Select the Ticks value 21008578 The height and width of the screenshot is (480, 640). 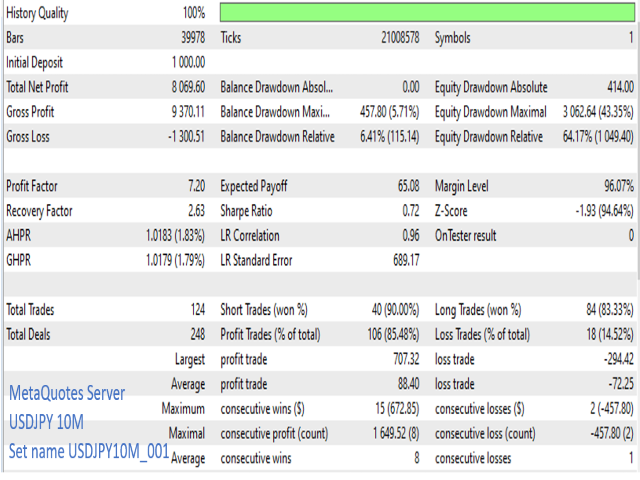coord(400,38)
